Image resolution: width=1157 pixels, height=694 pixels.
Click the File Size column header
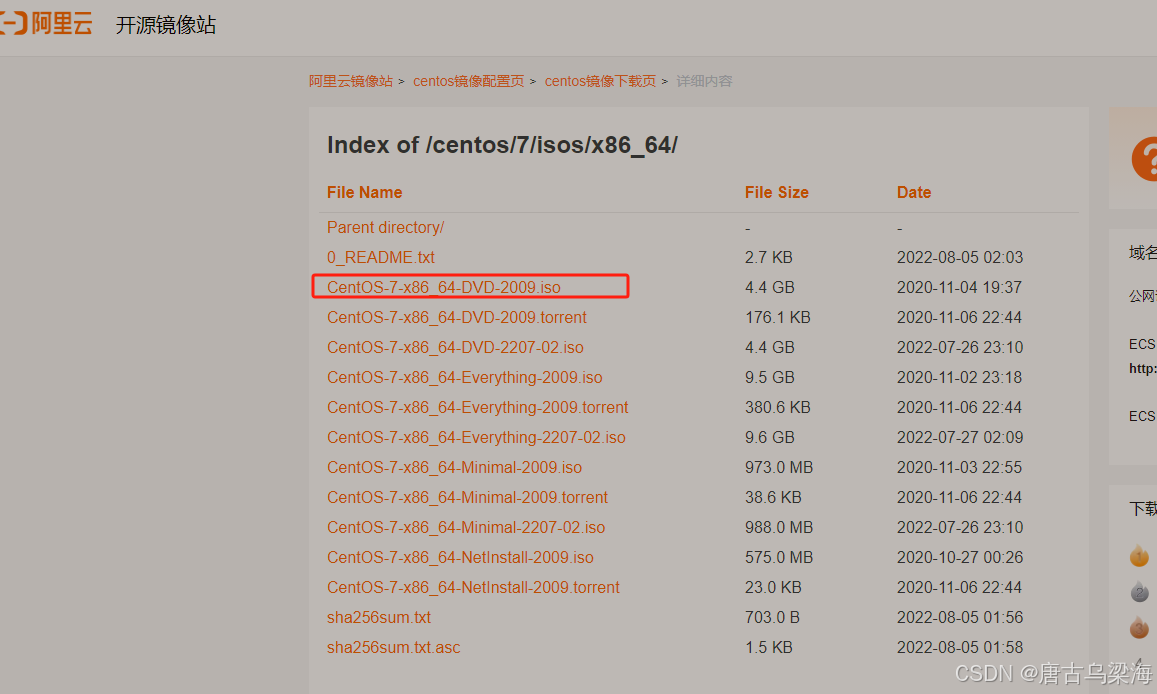pyautogui.click(x=776, y=192)
